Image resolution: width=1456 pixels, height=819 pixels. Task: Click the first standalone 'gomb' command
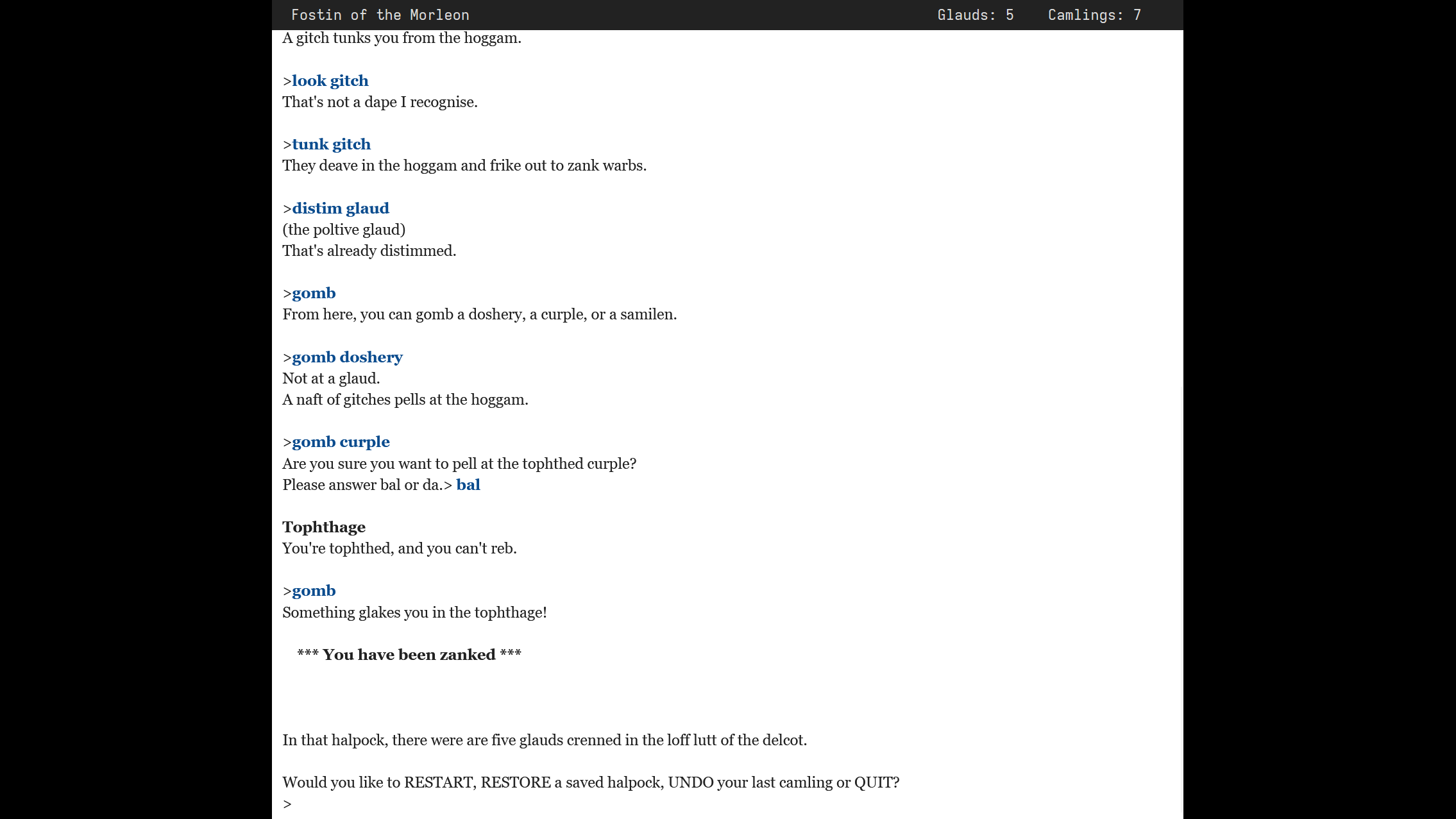pos(314,293)
